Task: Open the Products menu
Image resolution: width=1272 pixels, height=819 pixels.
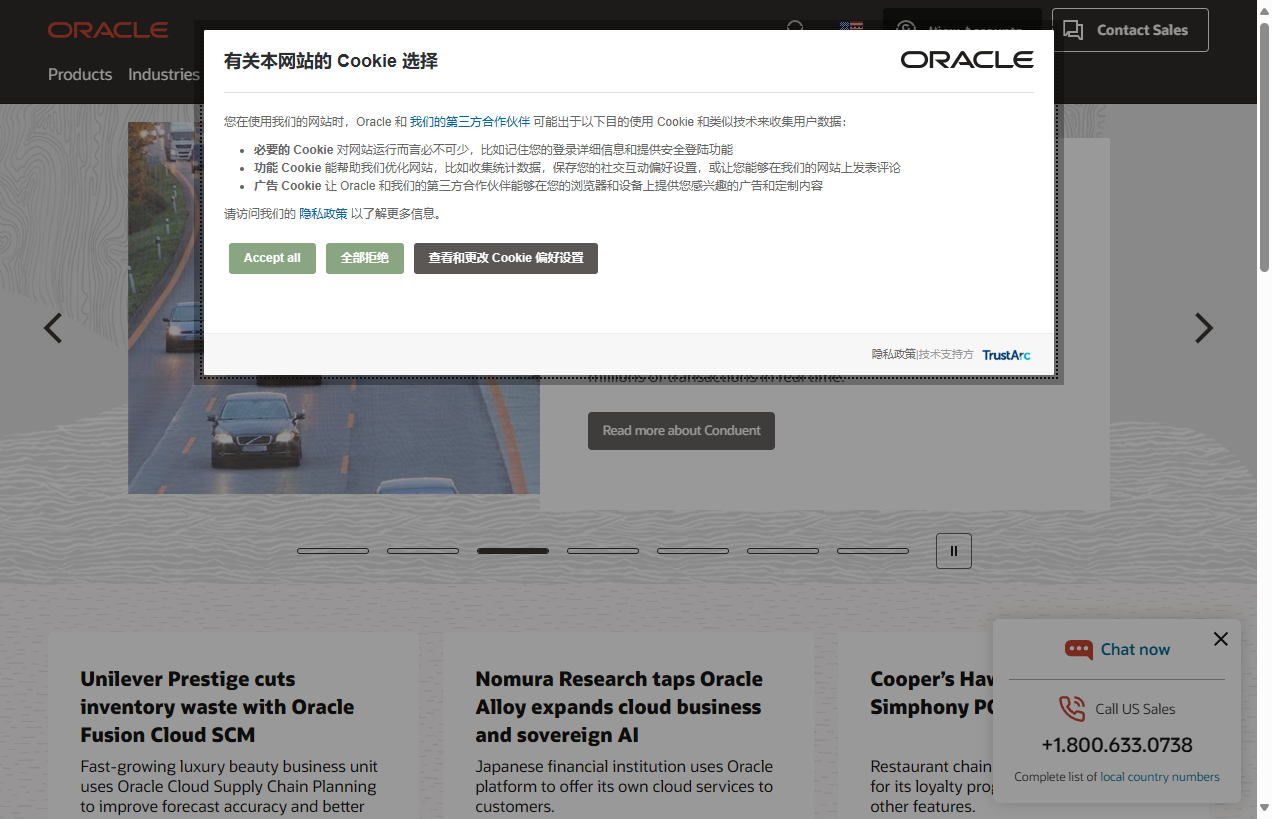Action: [80, 74]
